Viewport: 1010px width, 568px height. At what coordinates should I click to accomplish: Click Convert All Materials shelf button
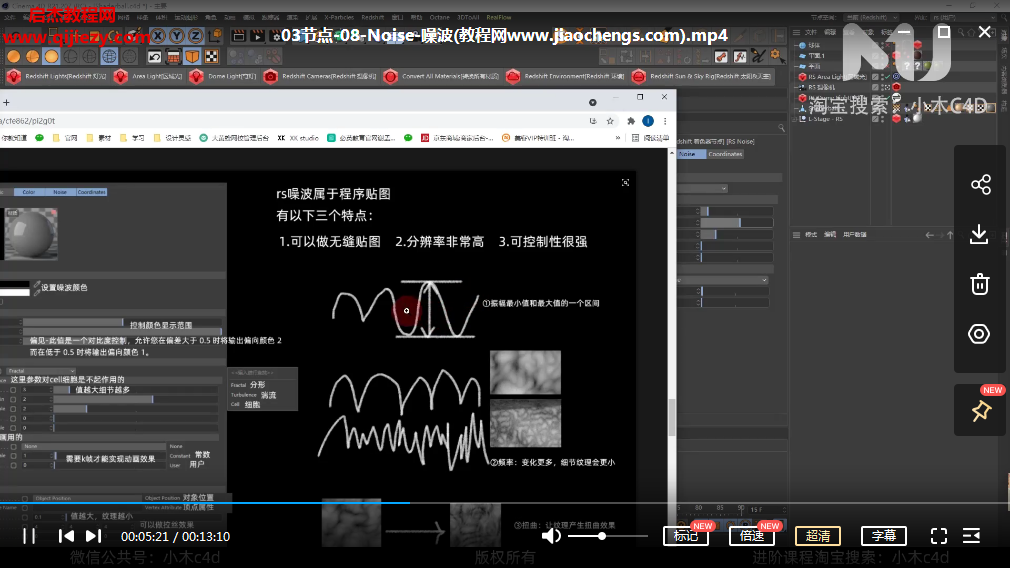pyautogui.click(x=441, y=77)
